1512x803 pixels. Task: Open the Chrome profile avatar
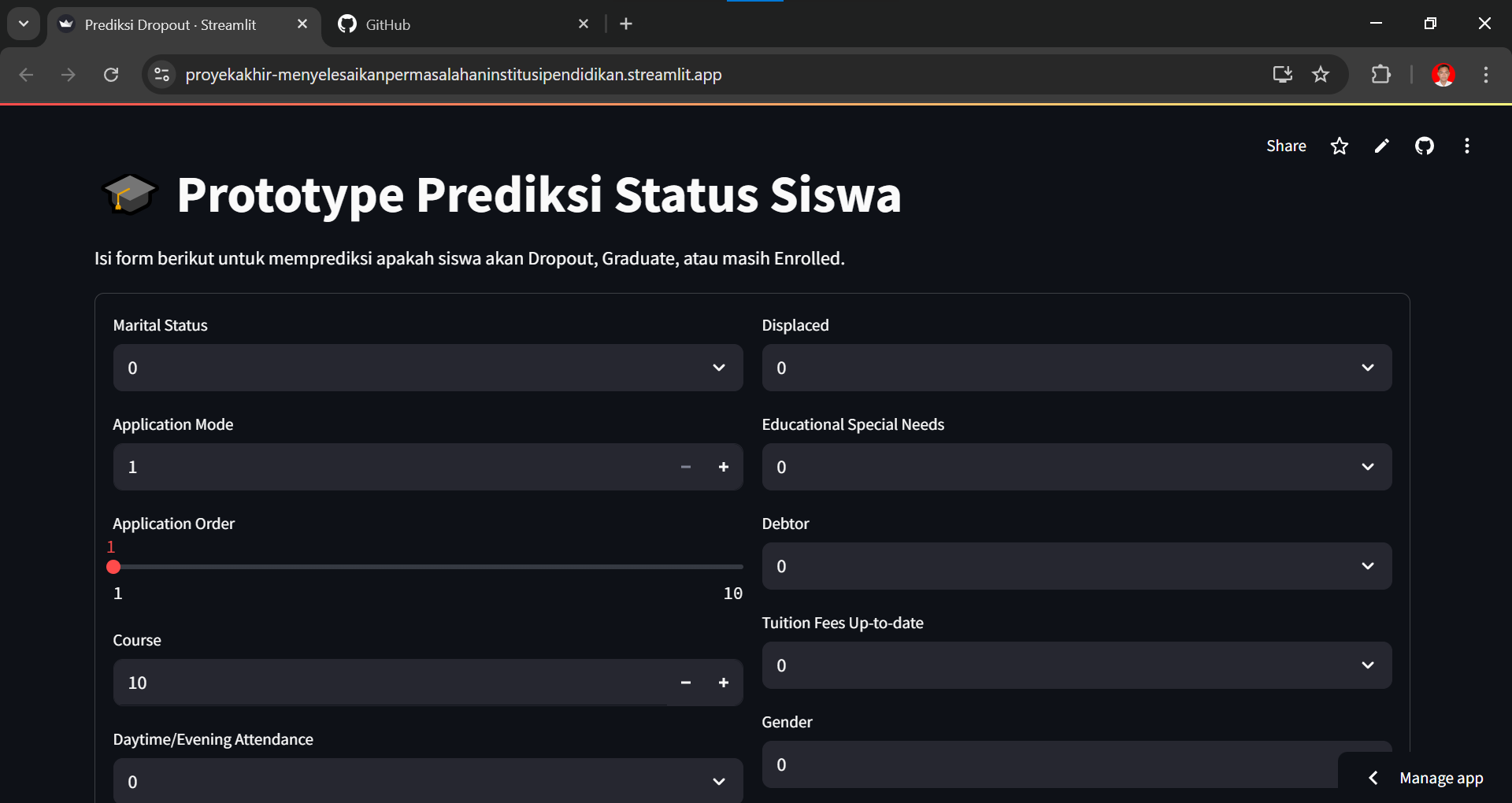[x=1443, y=75]
